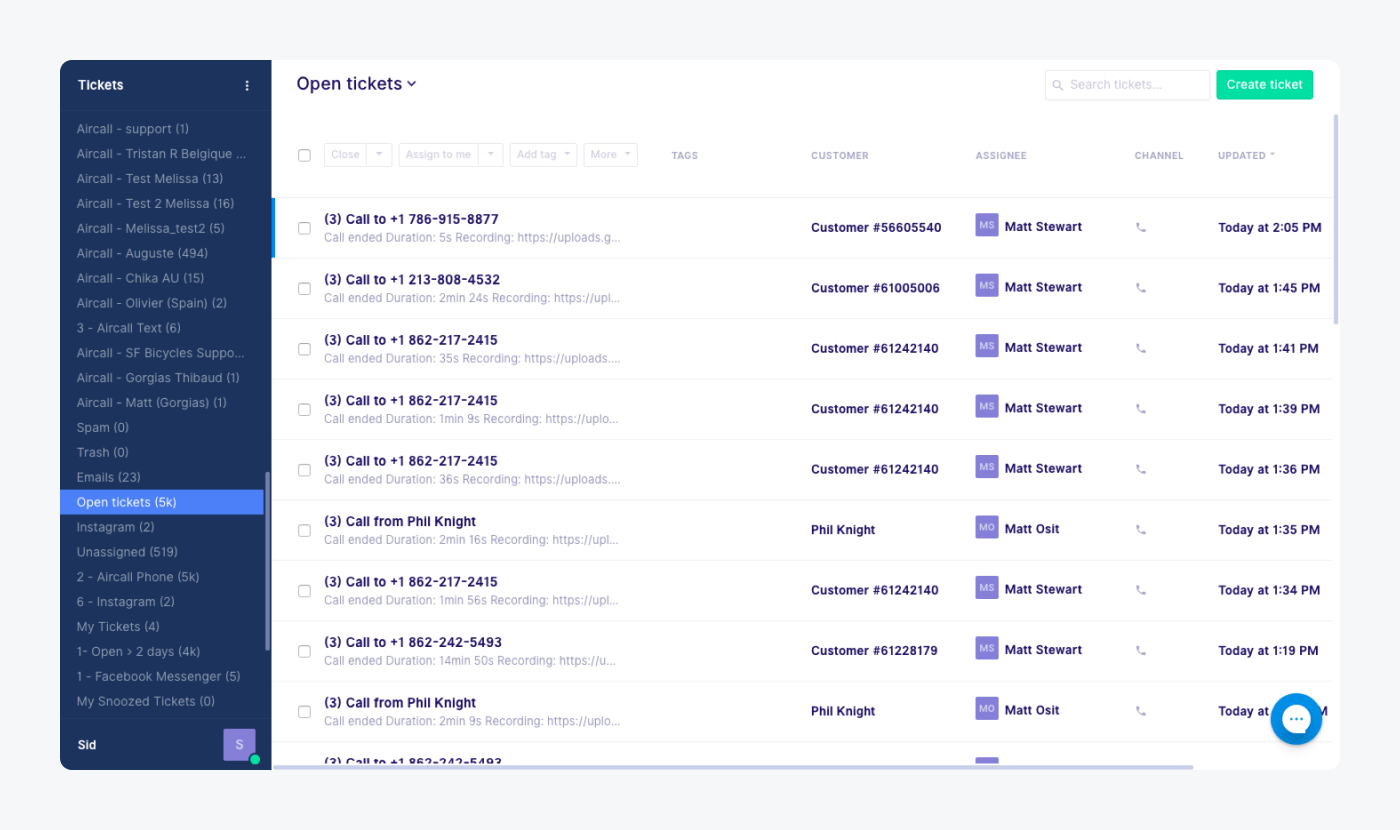Click the Create ticket button
The image size is (1400, 830).
pyautogui.click(x=1264, y=85)
